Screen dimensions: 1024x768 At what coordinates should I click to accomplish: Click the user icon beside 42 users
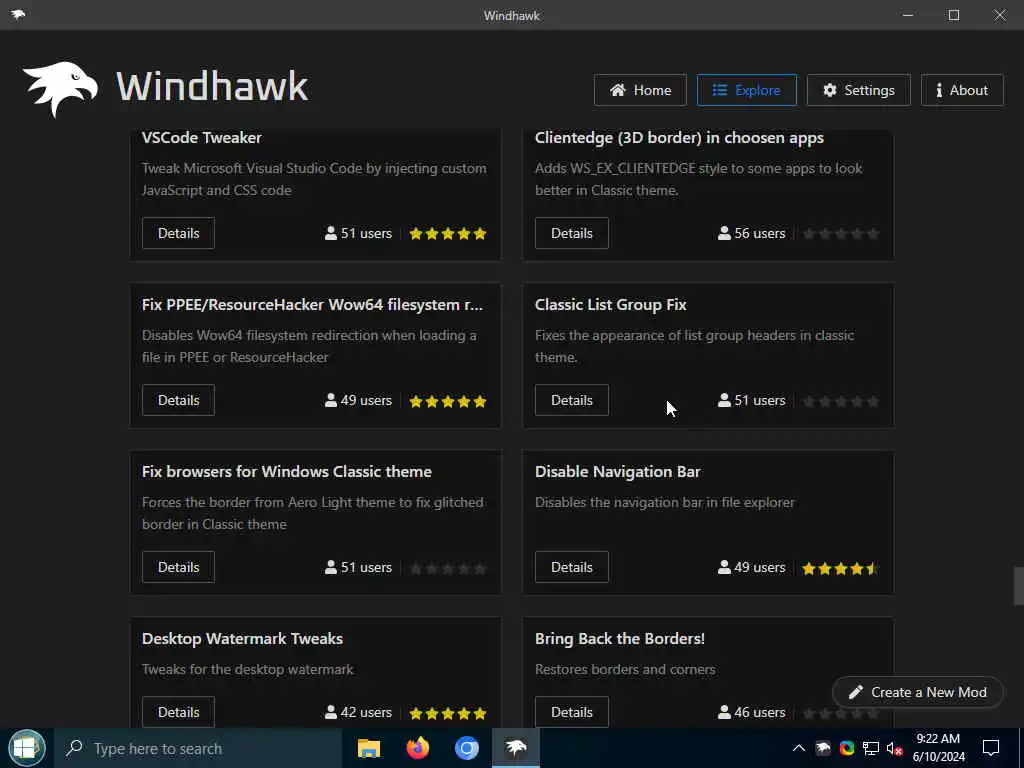click(330, 712)
